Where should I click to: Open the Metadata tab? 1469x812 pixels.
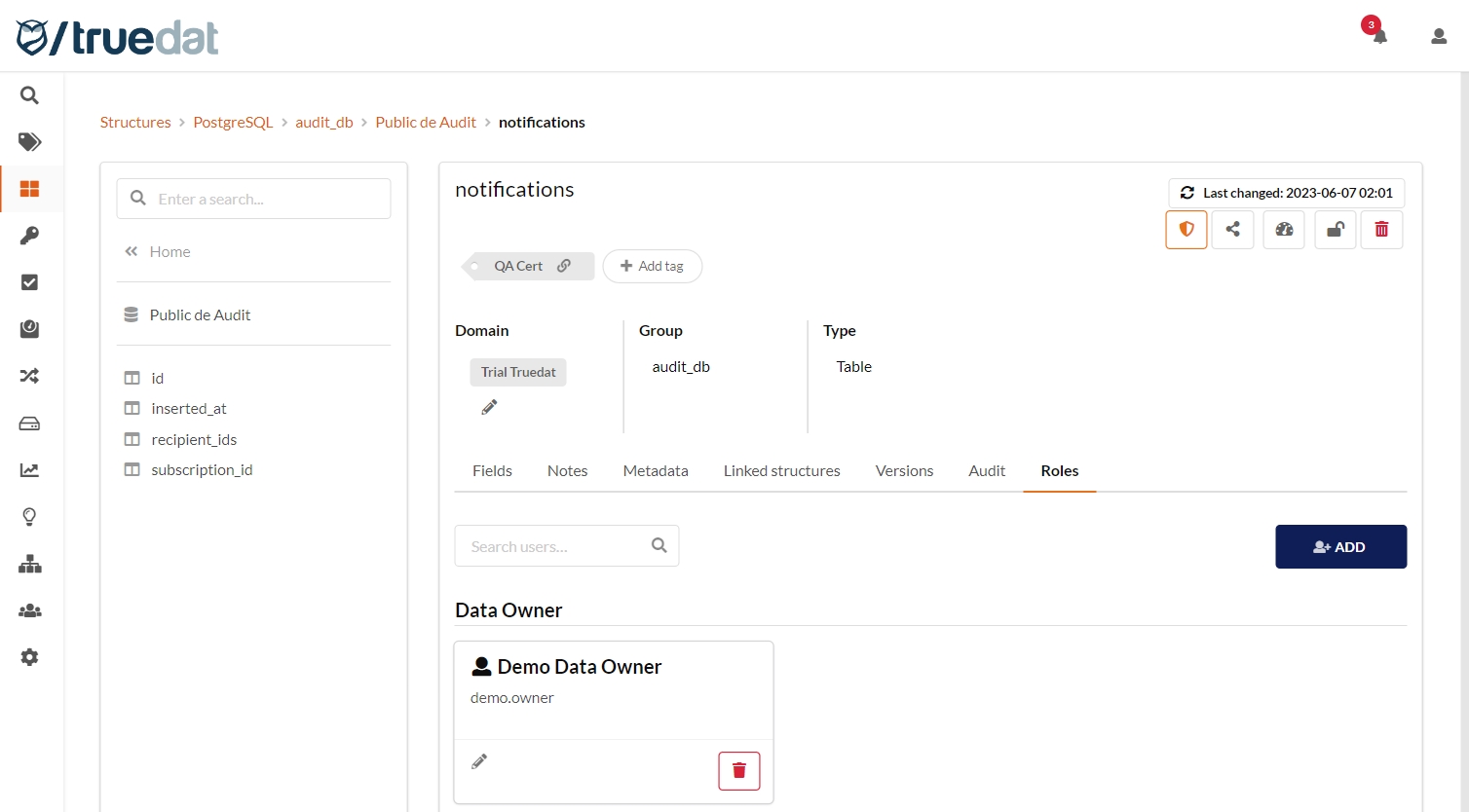(655, 471)
